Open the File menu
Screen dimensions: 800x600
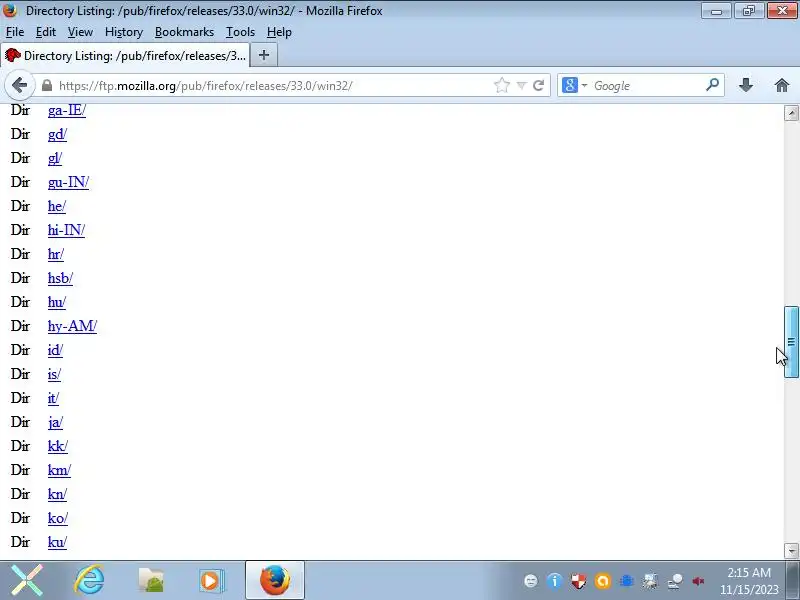(x=15, y=32)
